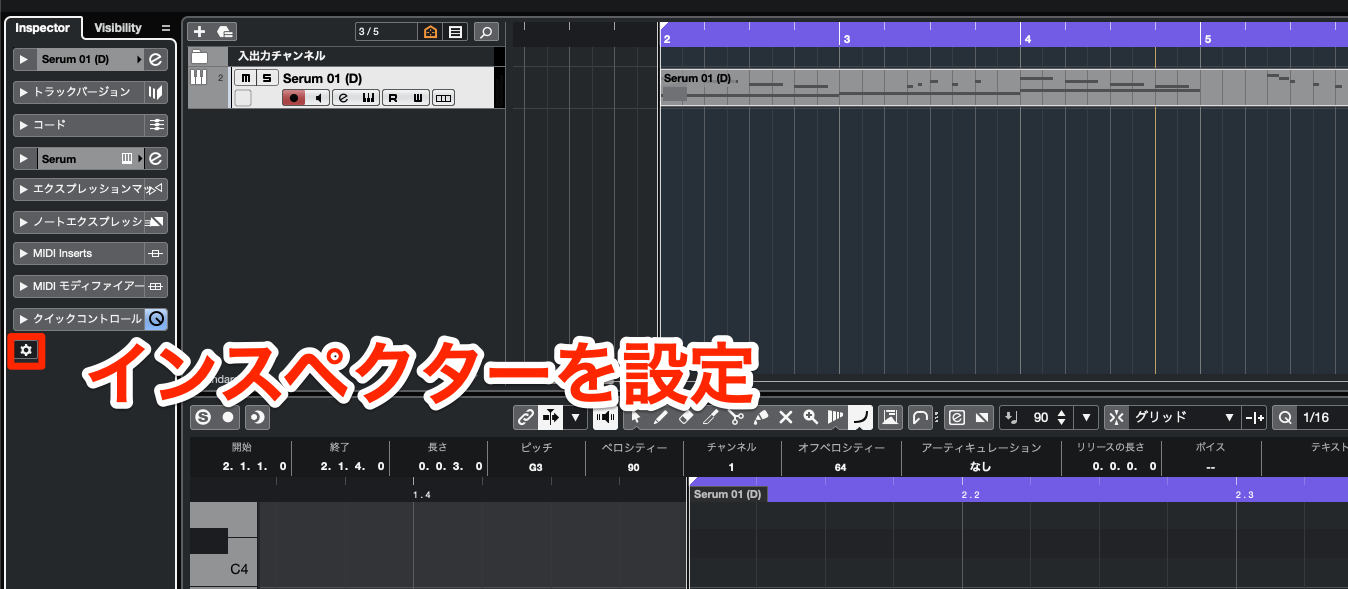Click bar 4 on the project ruler

coord(1026,39)
